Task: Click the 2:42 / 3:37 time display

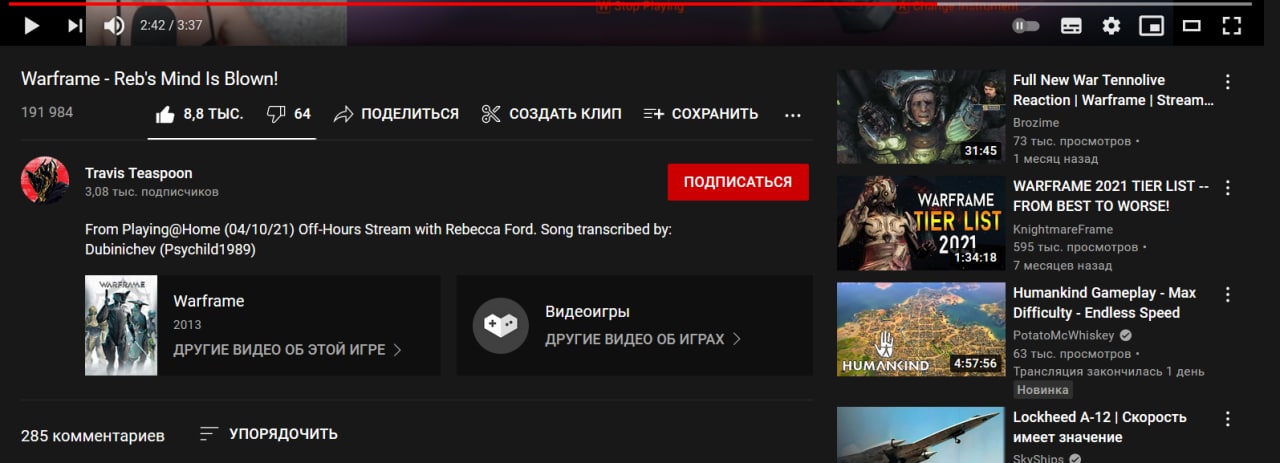Action: pos(171,25)
